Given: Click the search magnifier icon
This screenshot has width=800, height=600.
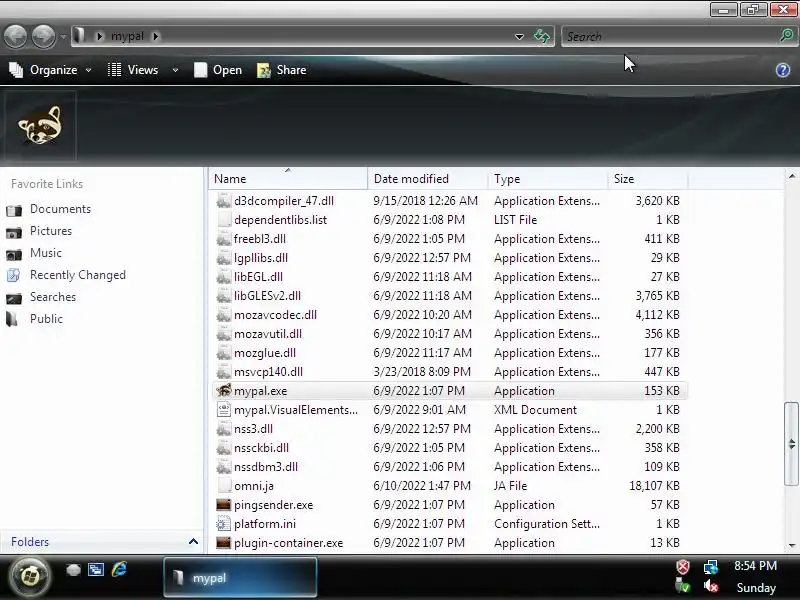Looking at the screenshot, I should tap(786, 36).
